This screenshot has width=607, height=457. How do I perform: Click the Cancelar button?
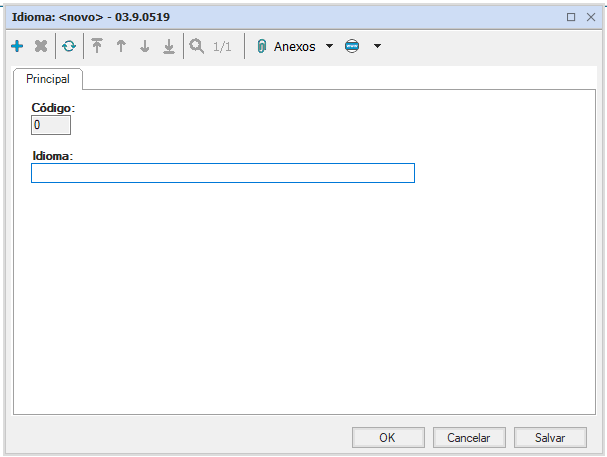(468, 437)
